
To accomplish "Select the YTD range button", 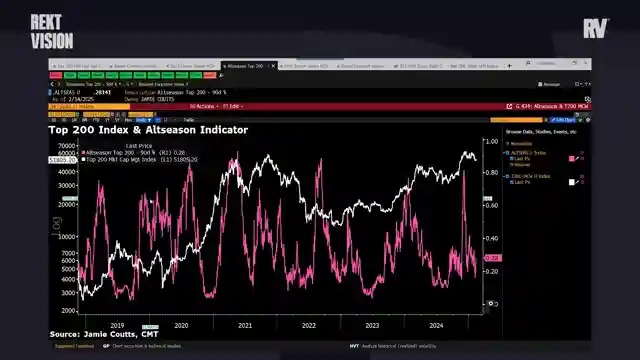I will tap(96, 120).
